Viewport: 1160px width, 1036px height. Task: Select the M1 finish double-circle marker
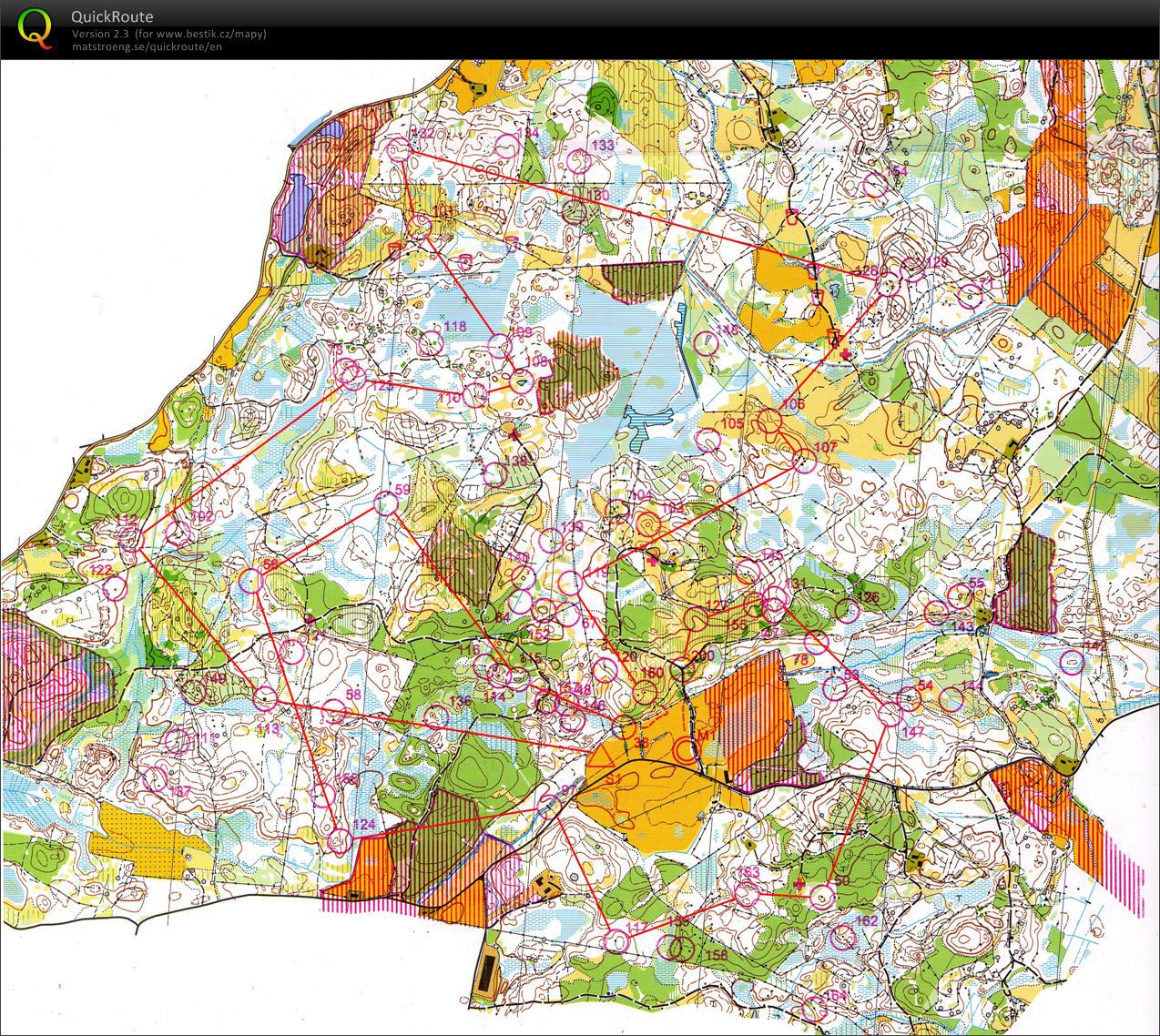pos(687,752)
